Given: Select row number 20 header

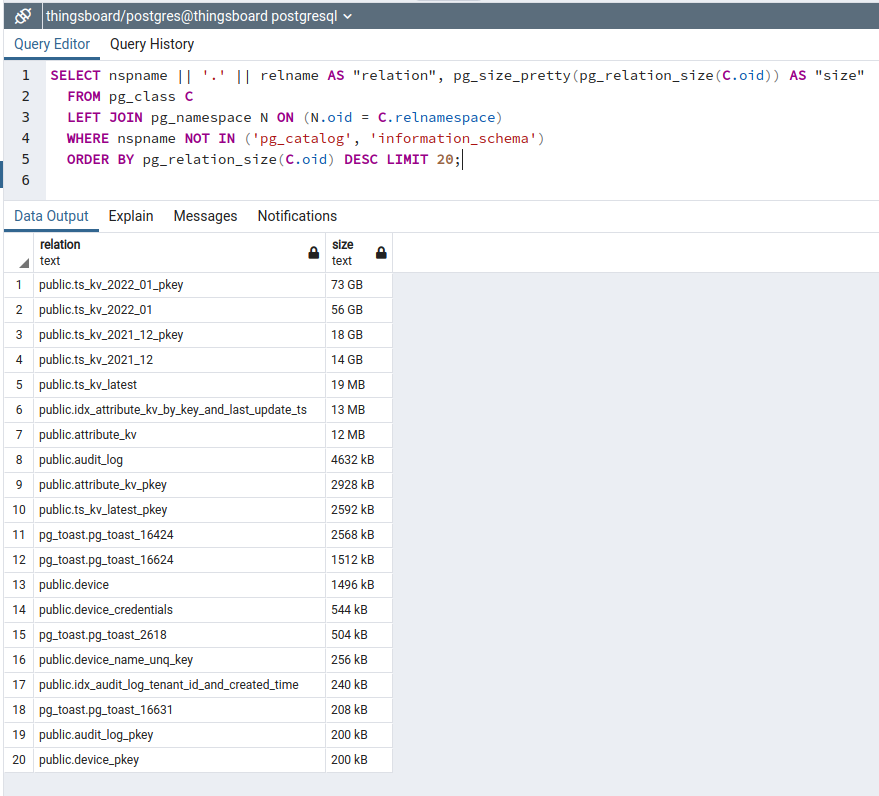Looking at the screenshot, I should coord(18,760).
